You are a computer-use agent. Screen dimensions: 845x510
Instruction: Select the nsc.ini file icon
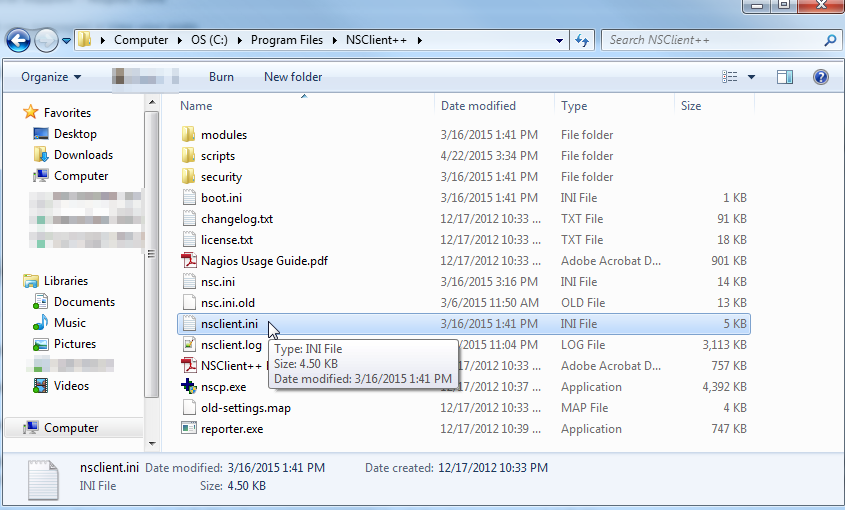(189, 281)
